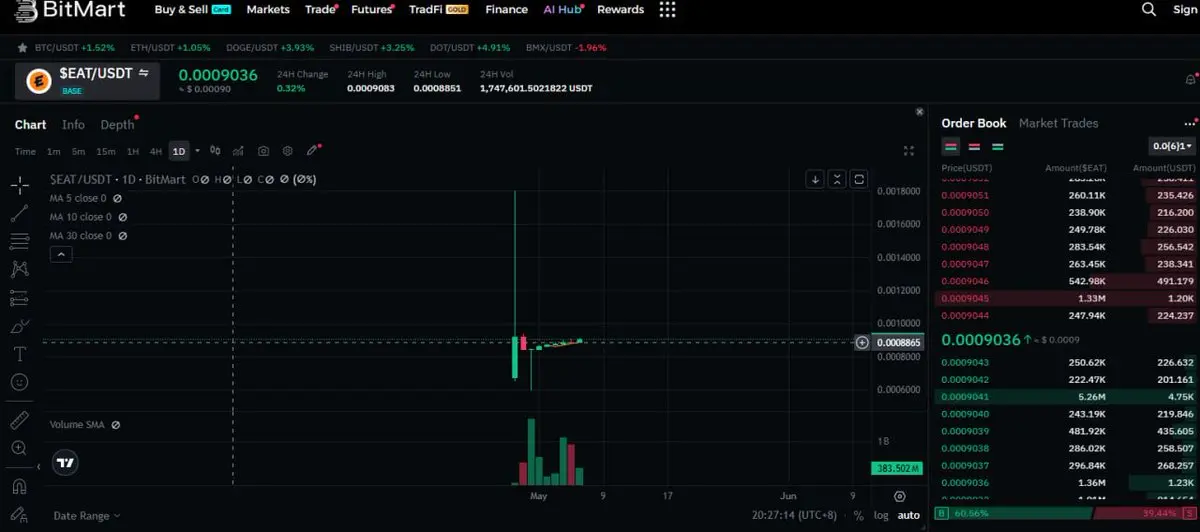Enter fullscreen chart mode
This screenshot has width=1200, height=532.
click(x=909, y=151)
